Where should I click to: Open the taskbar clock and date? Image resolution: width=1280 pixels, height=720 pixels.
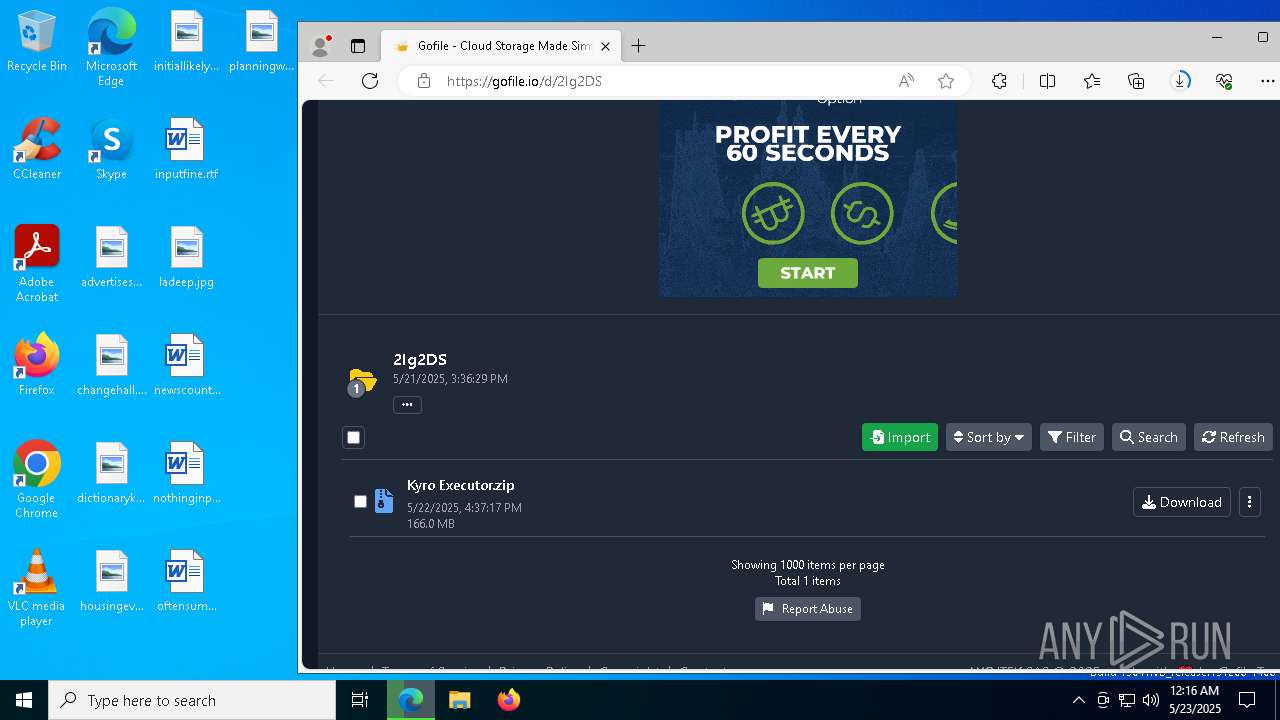pos(1194,700)
